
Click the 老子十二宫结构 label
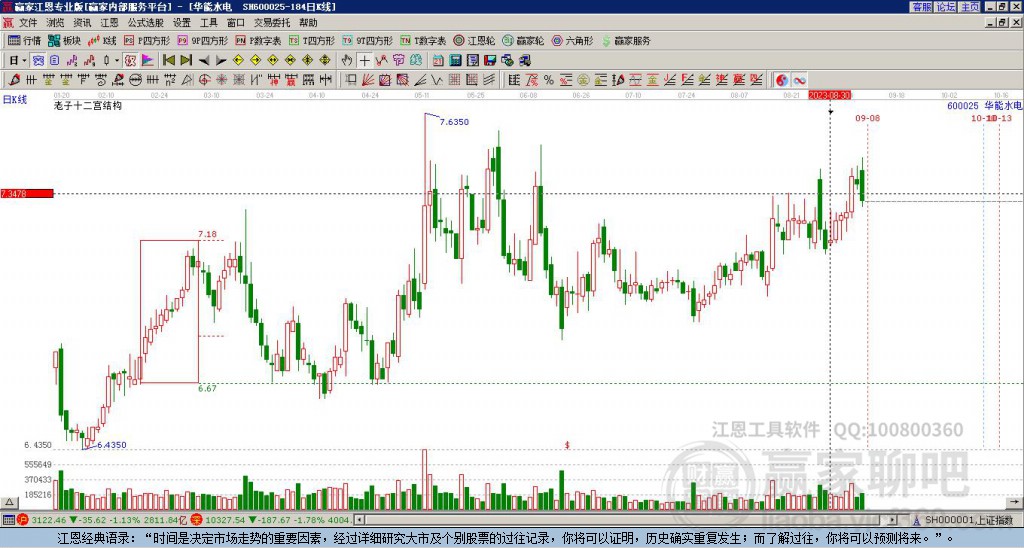[x=88, y=105]
